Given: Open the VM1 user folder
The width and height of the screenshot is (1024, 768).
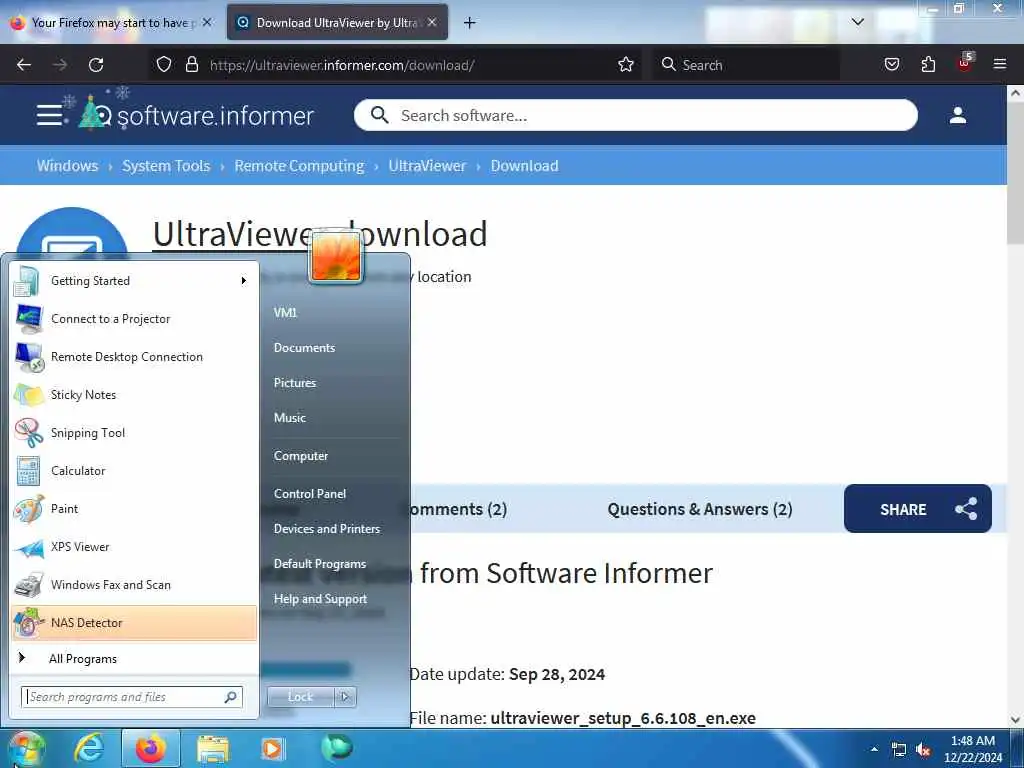Looking at the screenshot, I should click(x=285, y=313).
